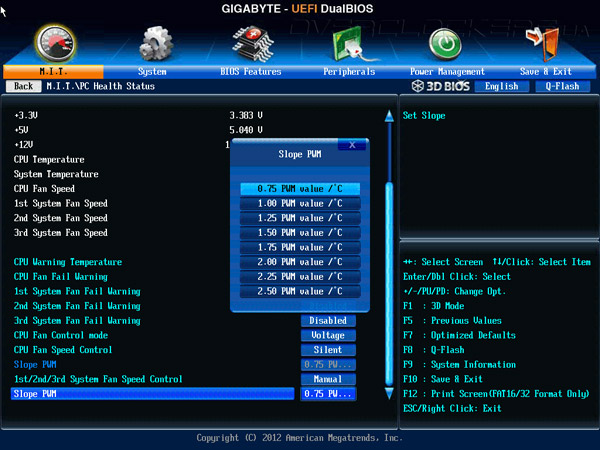This screenshot has height=450, width=600.
Task: Click the 1st System Fan Speed row
Action: click(60, 203)
